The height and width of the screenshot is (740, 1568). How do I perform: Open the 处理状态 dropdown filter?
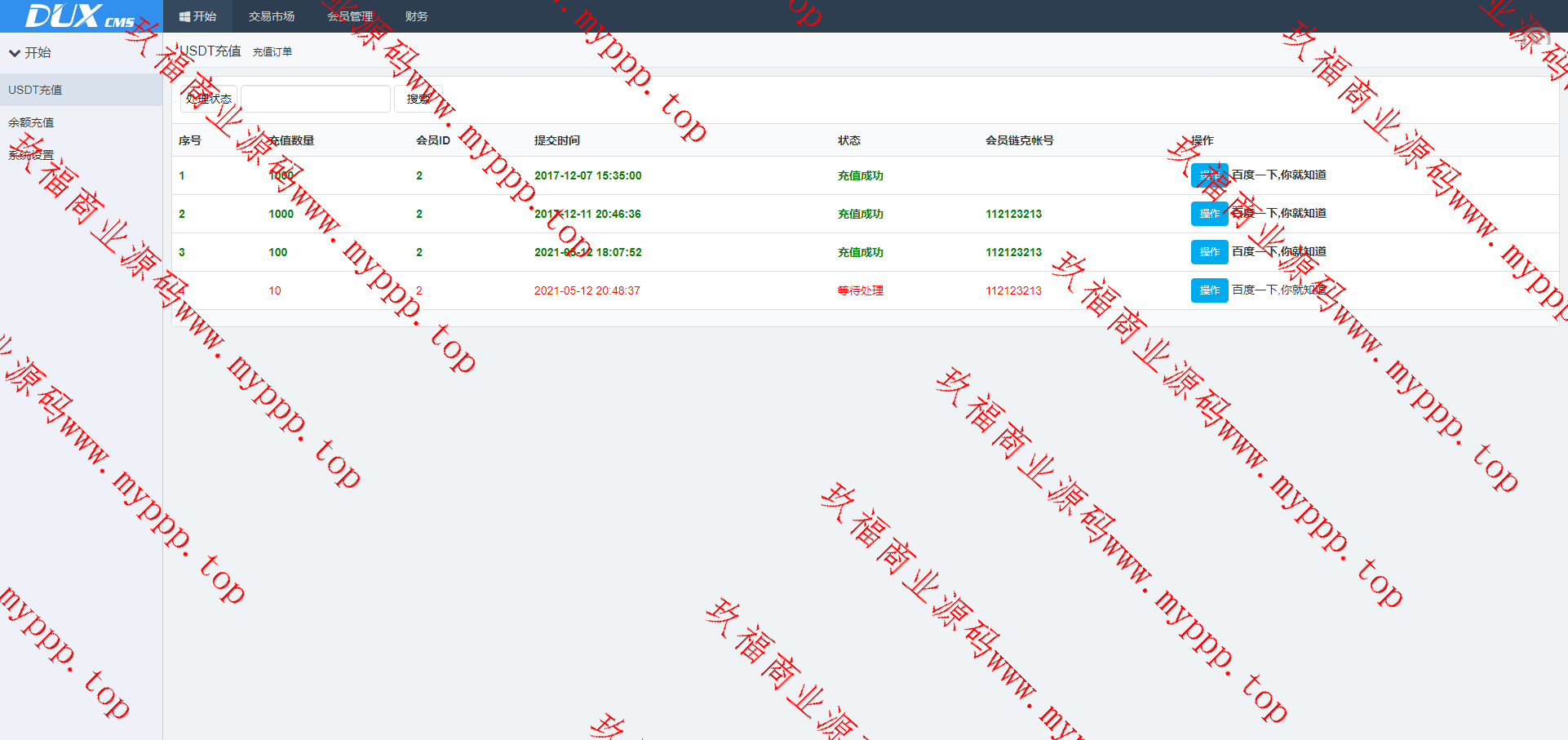pyautogui.click(x=209, y=99)
